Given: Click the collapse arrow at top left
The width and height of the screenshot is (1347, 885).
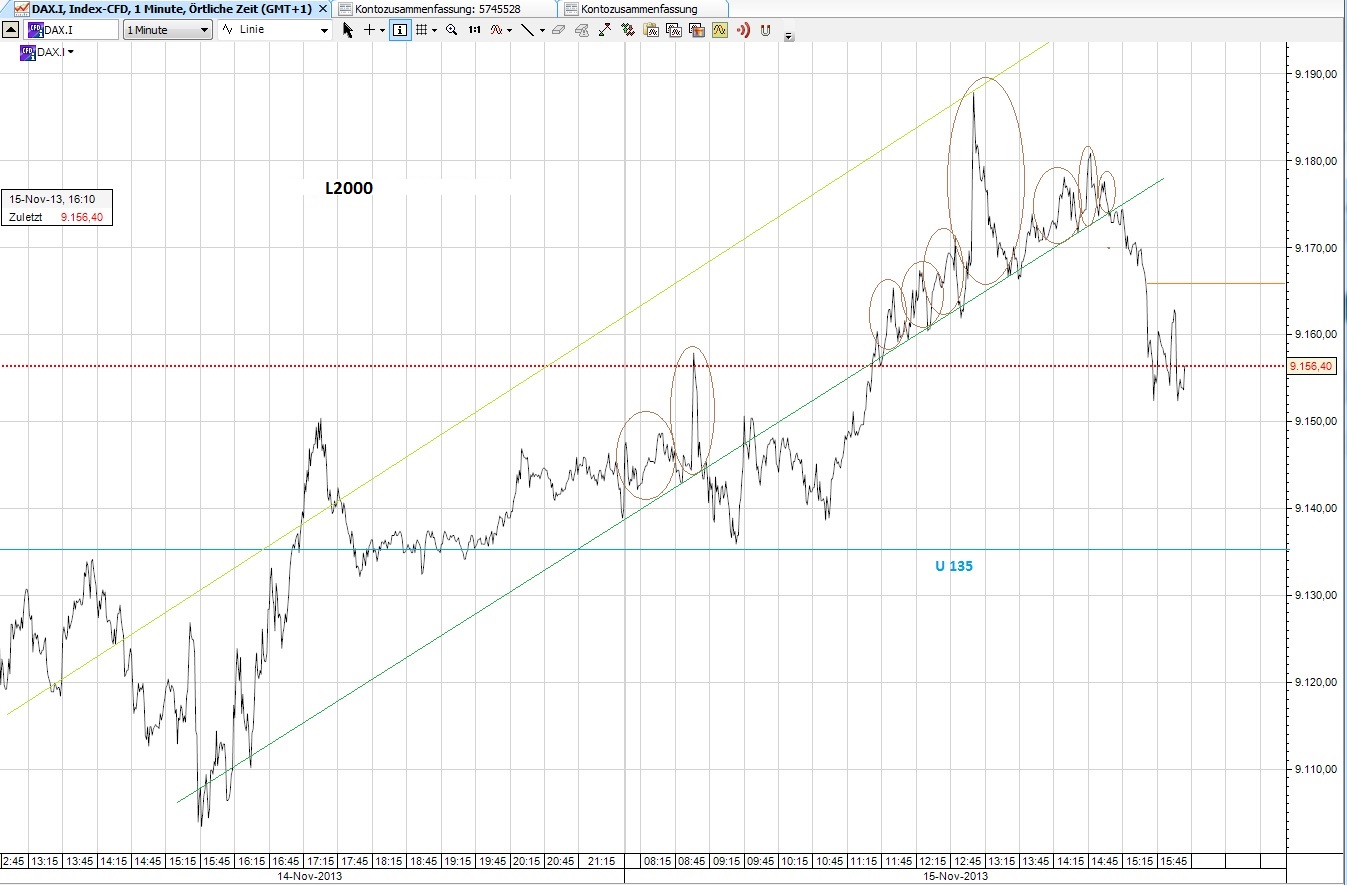Looking at the screenshot, I should (12, 29).
